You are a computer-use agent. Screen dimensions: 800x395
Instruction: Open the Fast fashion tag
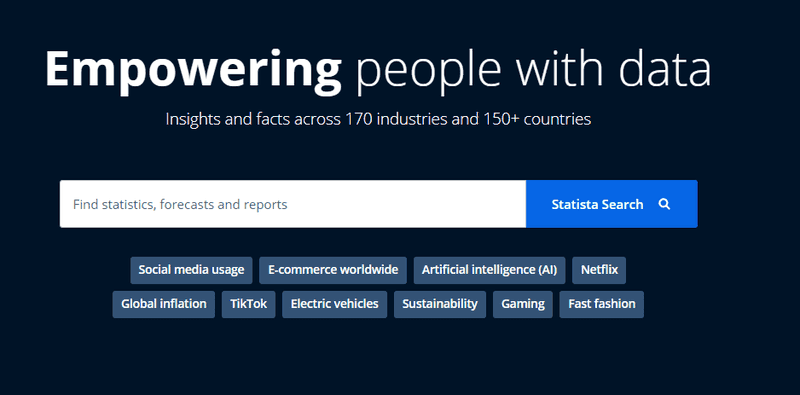point(602,304)
